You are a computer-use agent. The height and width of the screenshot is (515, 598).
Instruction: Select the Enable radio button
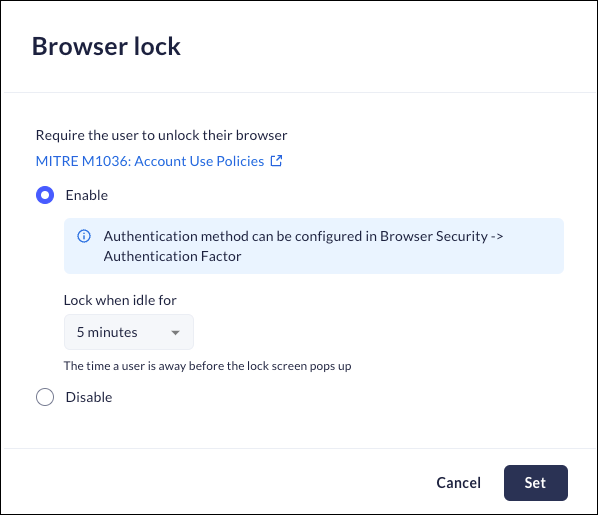pyautogui.click(x=45, y=195)
